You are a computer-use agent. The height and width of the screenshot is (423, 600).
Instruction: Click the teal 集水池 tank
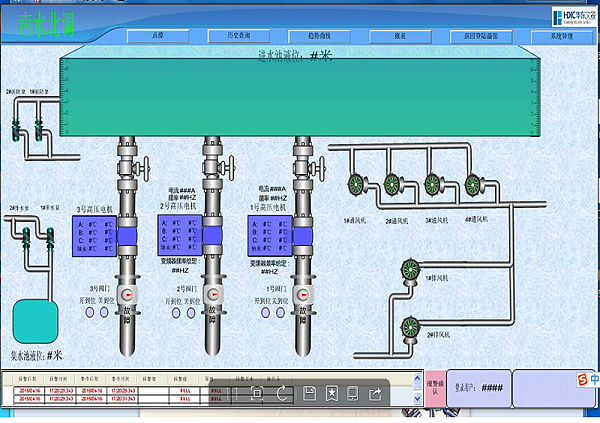coord(35,321)
